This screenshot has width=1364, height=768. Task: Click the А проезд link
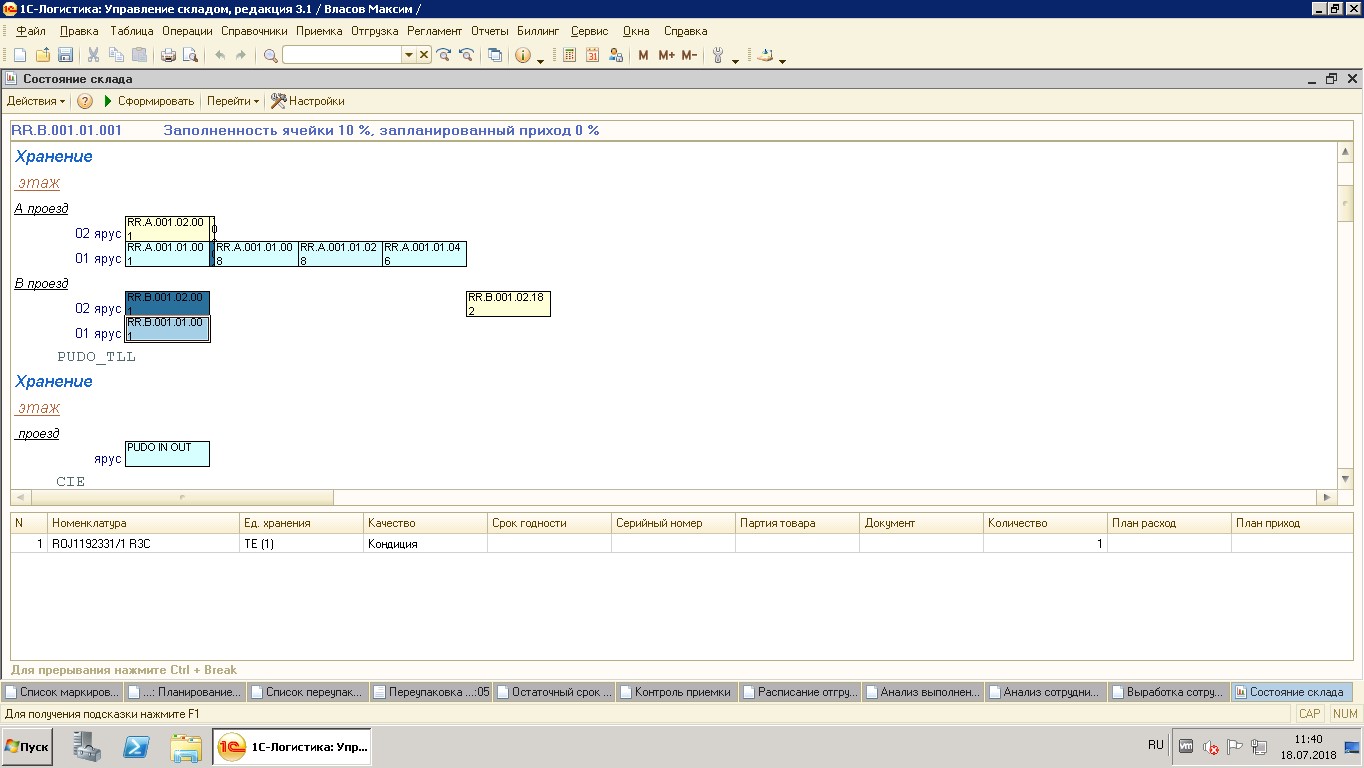[x=41, y=208]
